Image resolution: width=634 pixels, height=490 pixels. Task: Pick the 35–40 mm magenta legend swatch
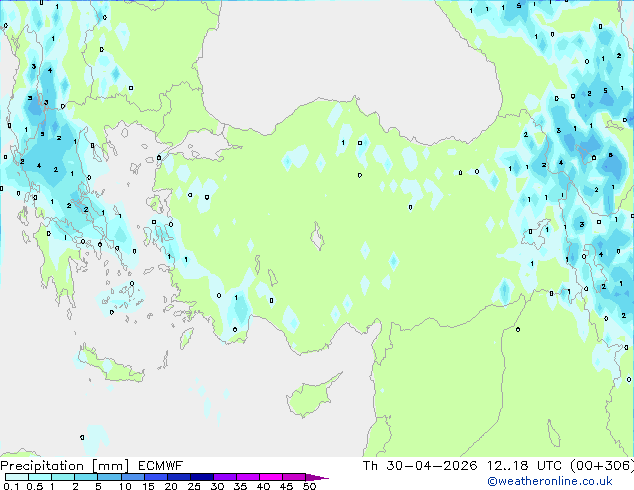click(247, 477)
